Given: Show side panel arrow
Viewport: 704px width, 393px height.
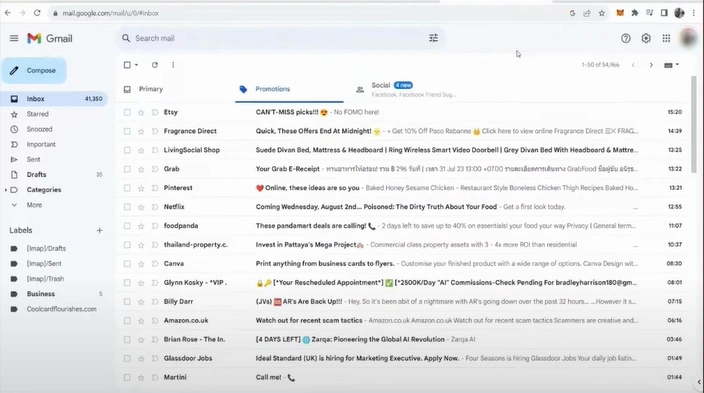Looking at the screenshot, I should (699, 382).
